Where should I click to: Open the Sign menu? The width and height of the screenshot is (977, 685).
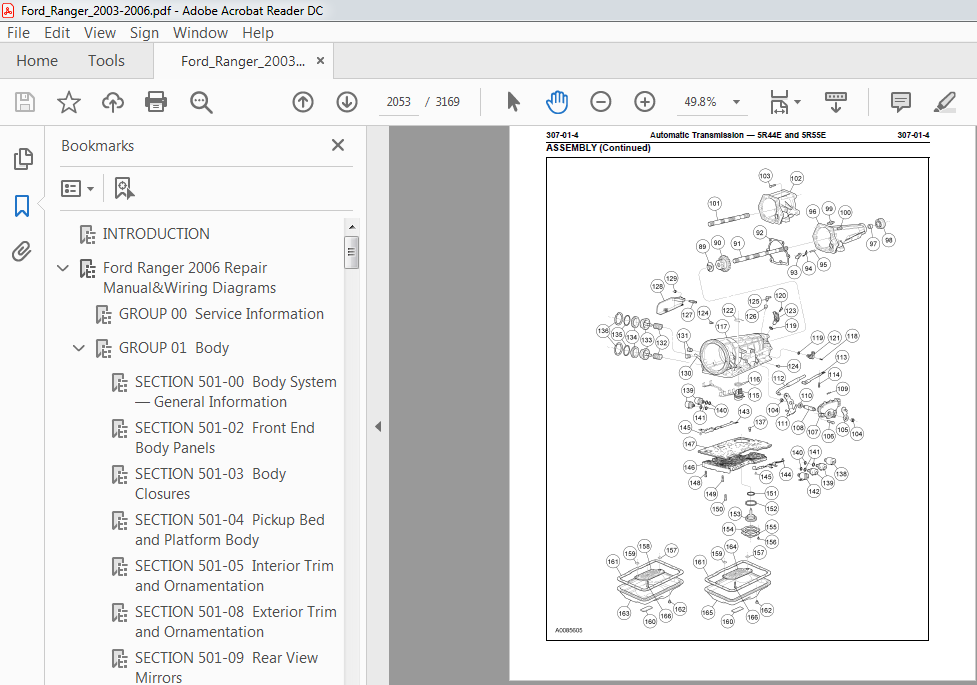click(144, 32)
